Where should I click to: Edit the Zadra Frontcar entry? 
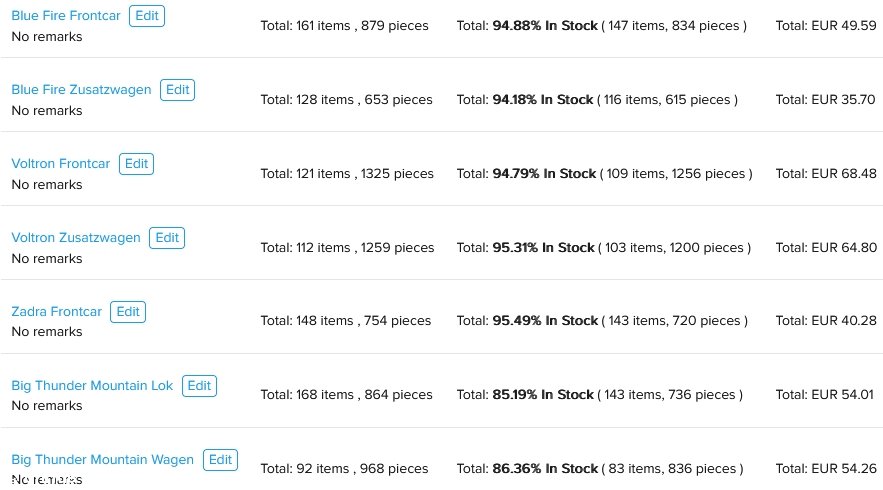(x=128, y=311)
